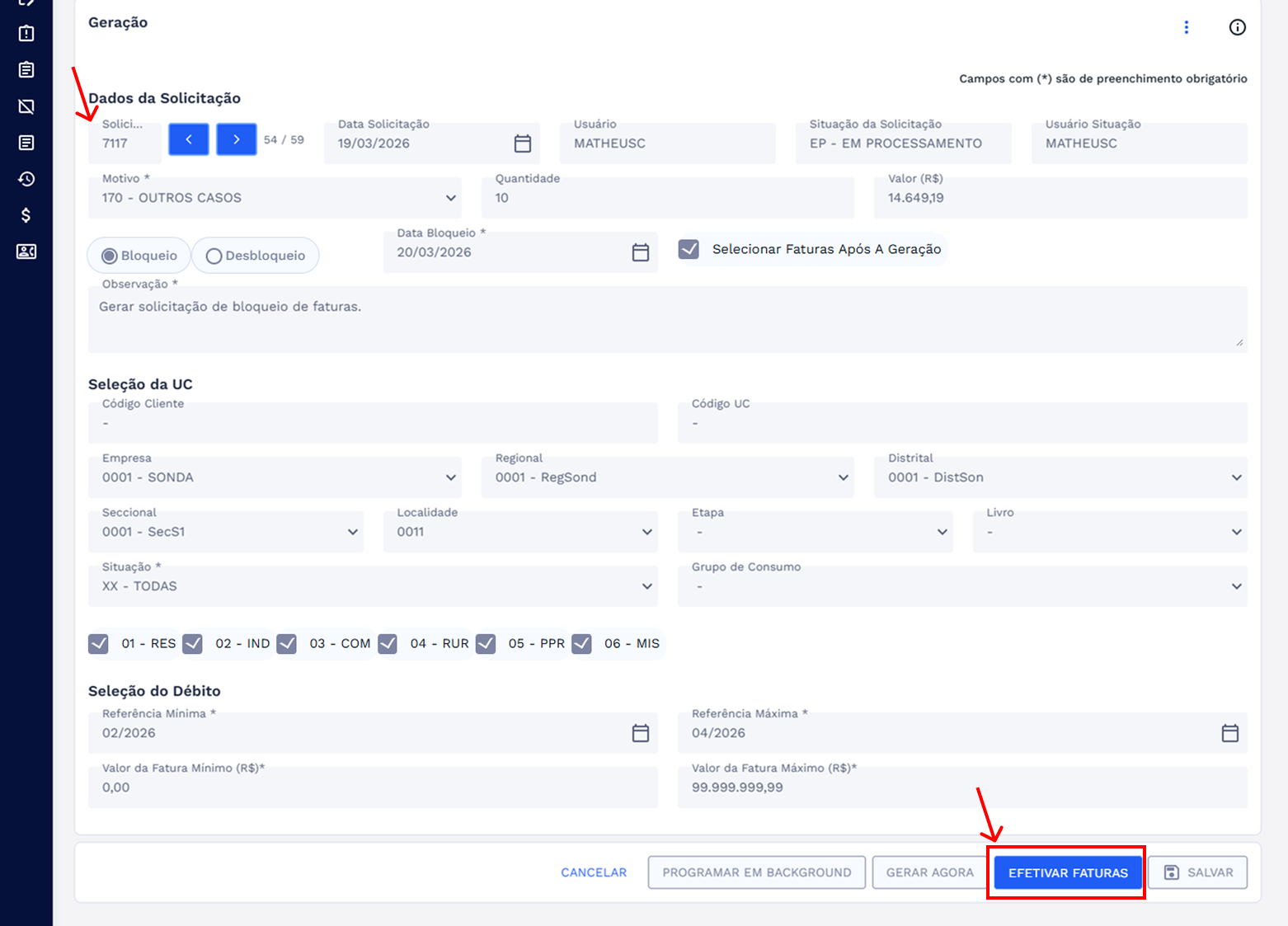Select the Desbloqueio radio option
Image resolution: width=1288 pixels, height=926 pixels.
coord(214,256)
